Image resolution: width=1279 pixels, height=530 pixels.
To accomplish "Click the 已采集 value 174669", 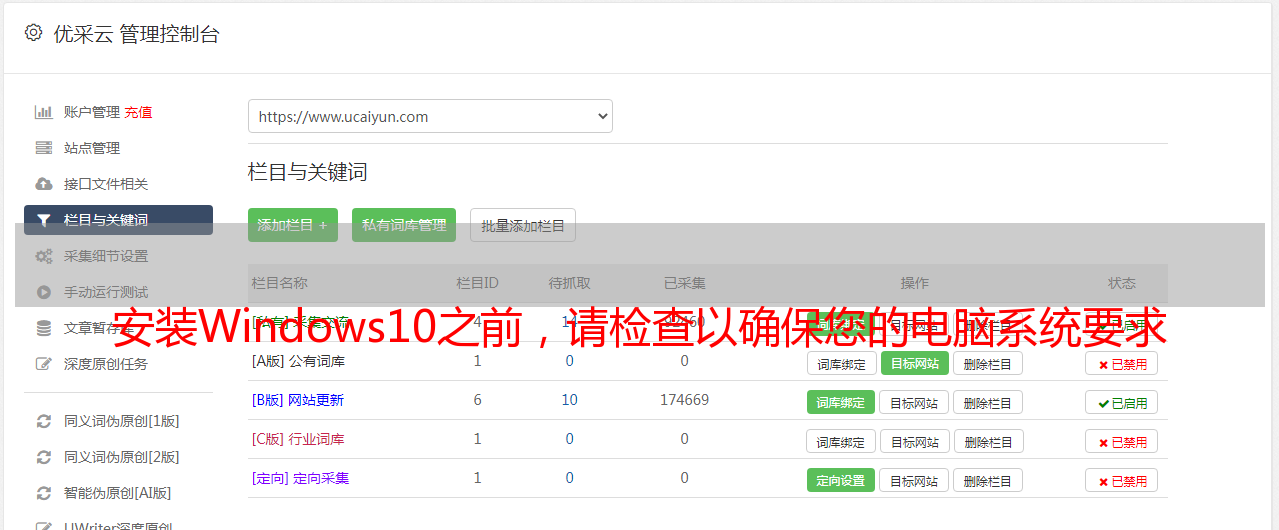I will pyautogui.click(x=685, y=400).
